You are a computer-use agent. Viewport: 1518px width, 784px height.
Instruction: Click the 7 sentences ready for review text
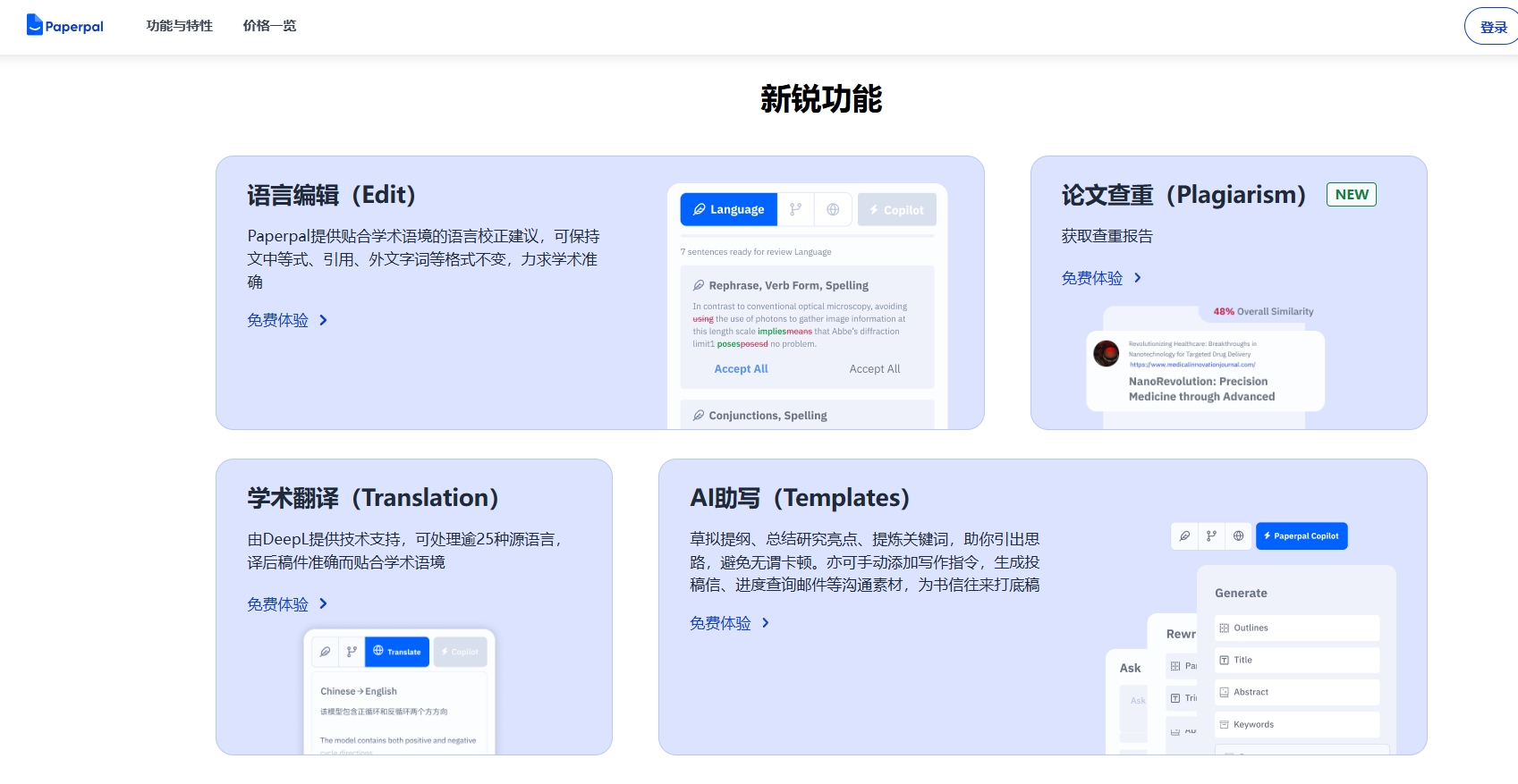point(755,252)
